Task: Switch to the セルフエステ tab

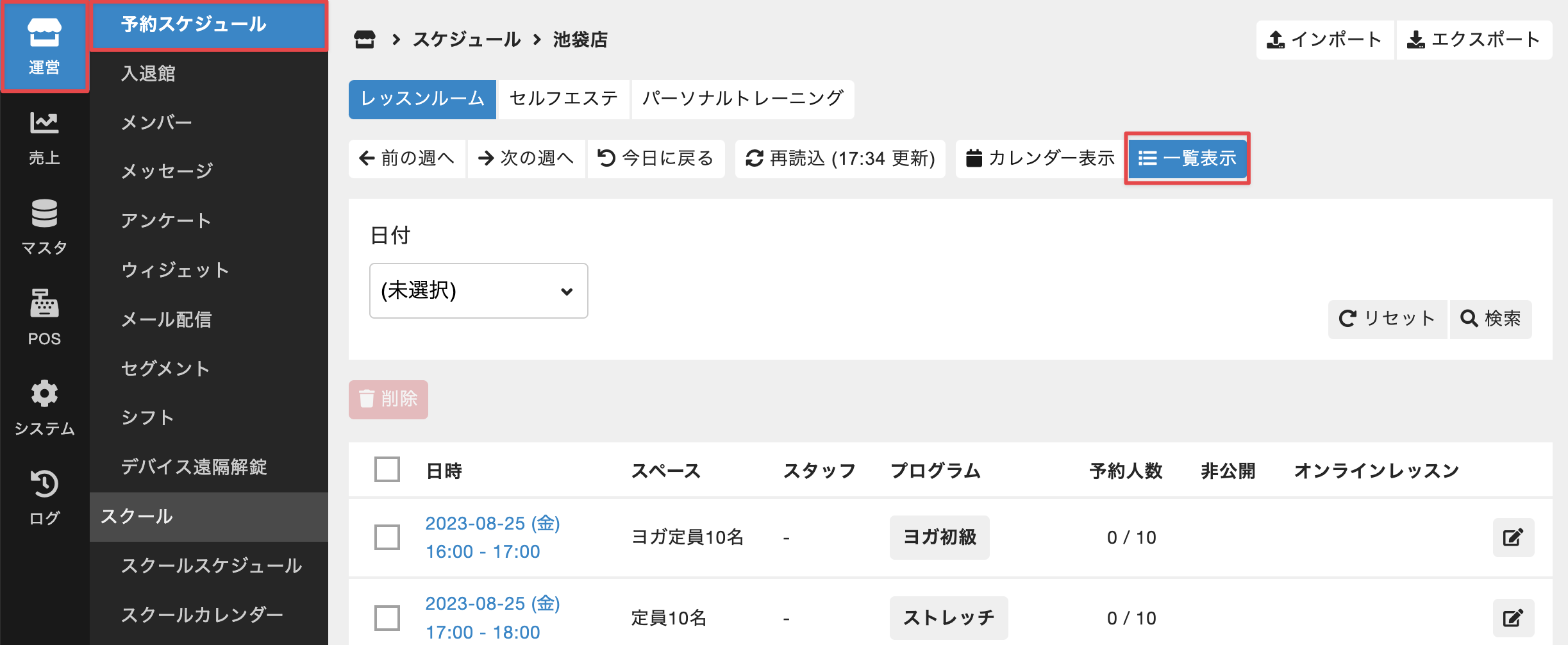Action: 563,99
